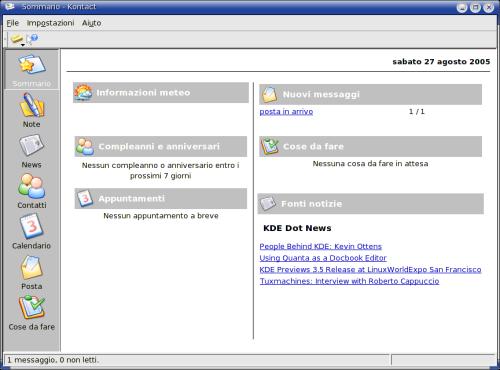Click the Fonti notizie header

point(371,203)
